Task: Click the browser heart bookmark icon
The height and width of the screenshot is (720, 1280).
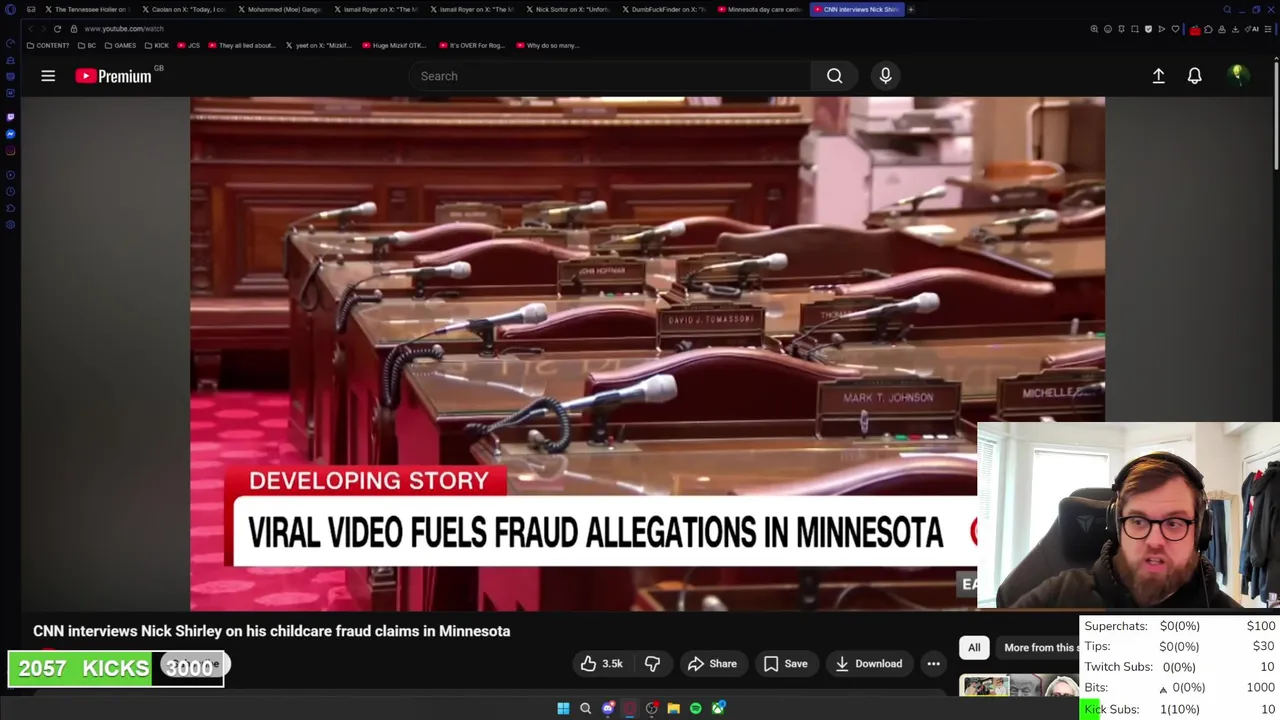Action: [1175, 29]
